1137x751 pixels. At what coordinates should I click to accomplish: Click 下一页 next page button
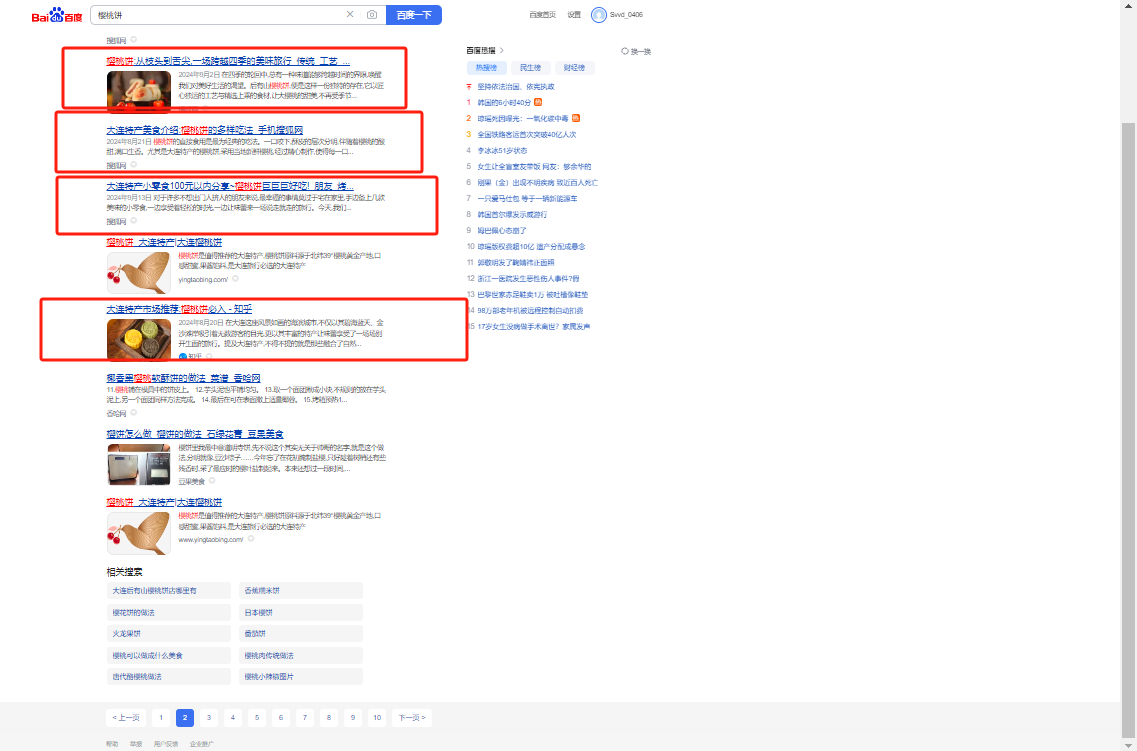(412, 717)
